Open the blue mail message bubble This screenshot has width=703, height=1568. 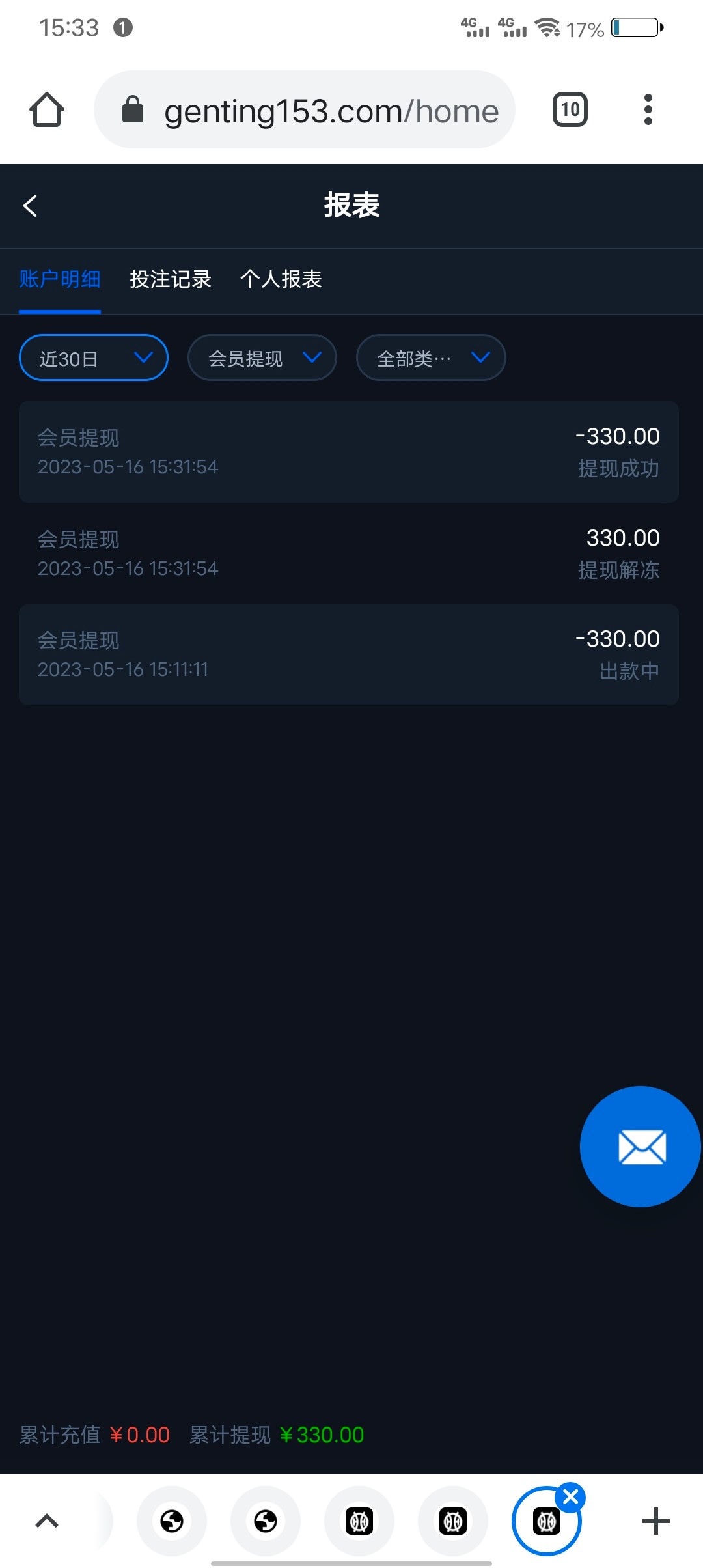point(641,1146)
